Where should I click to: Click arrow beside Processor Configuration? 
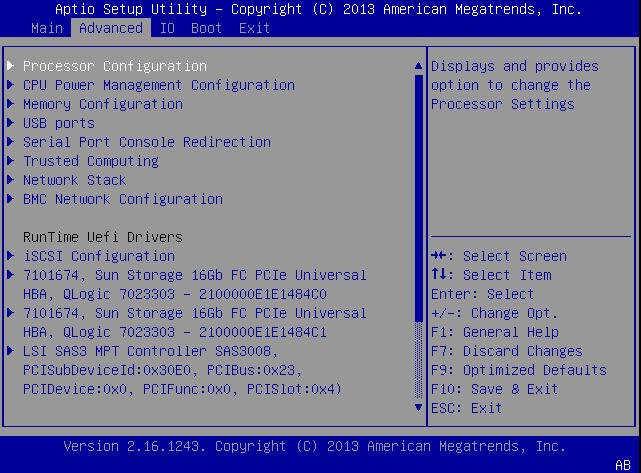coord(11,65)
